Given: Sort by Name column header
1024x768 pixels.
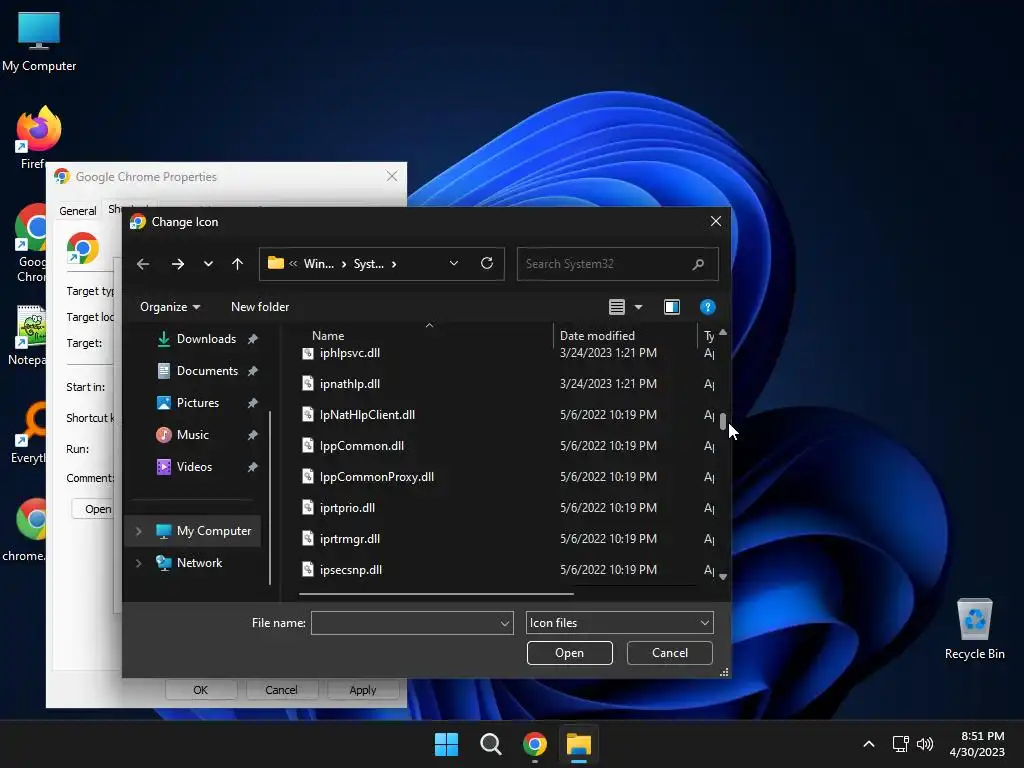Looking at the screenshot, I should pos(328,336).
